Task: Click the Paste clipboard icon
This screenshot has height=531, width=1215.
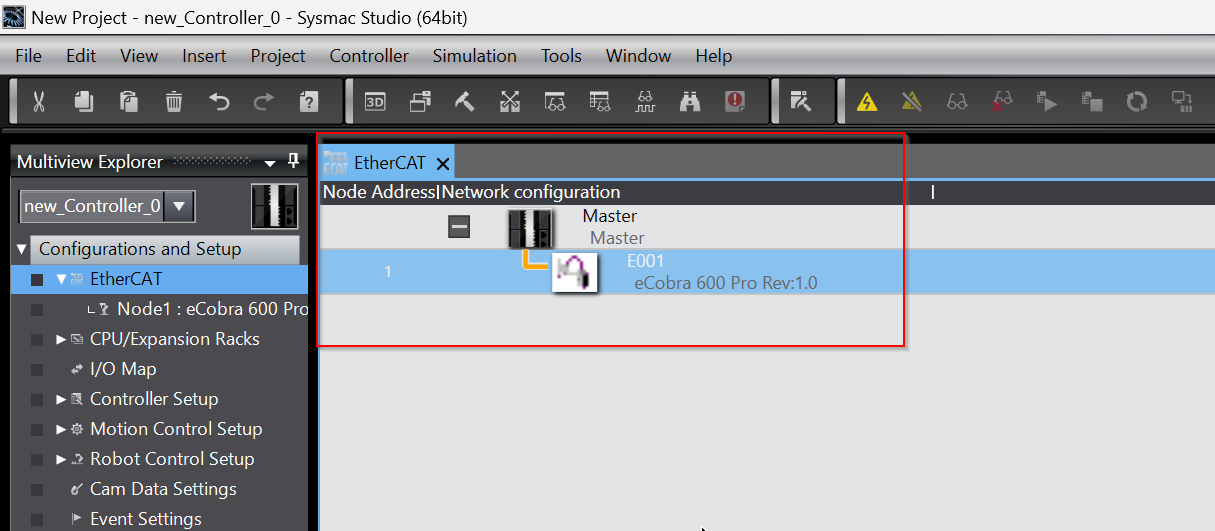Action: [129, 101]
